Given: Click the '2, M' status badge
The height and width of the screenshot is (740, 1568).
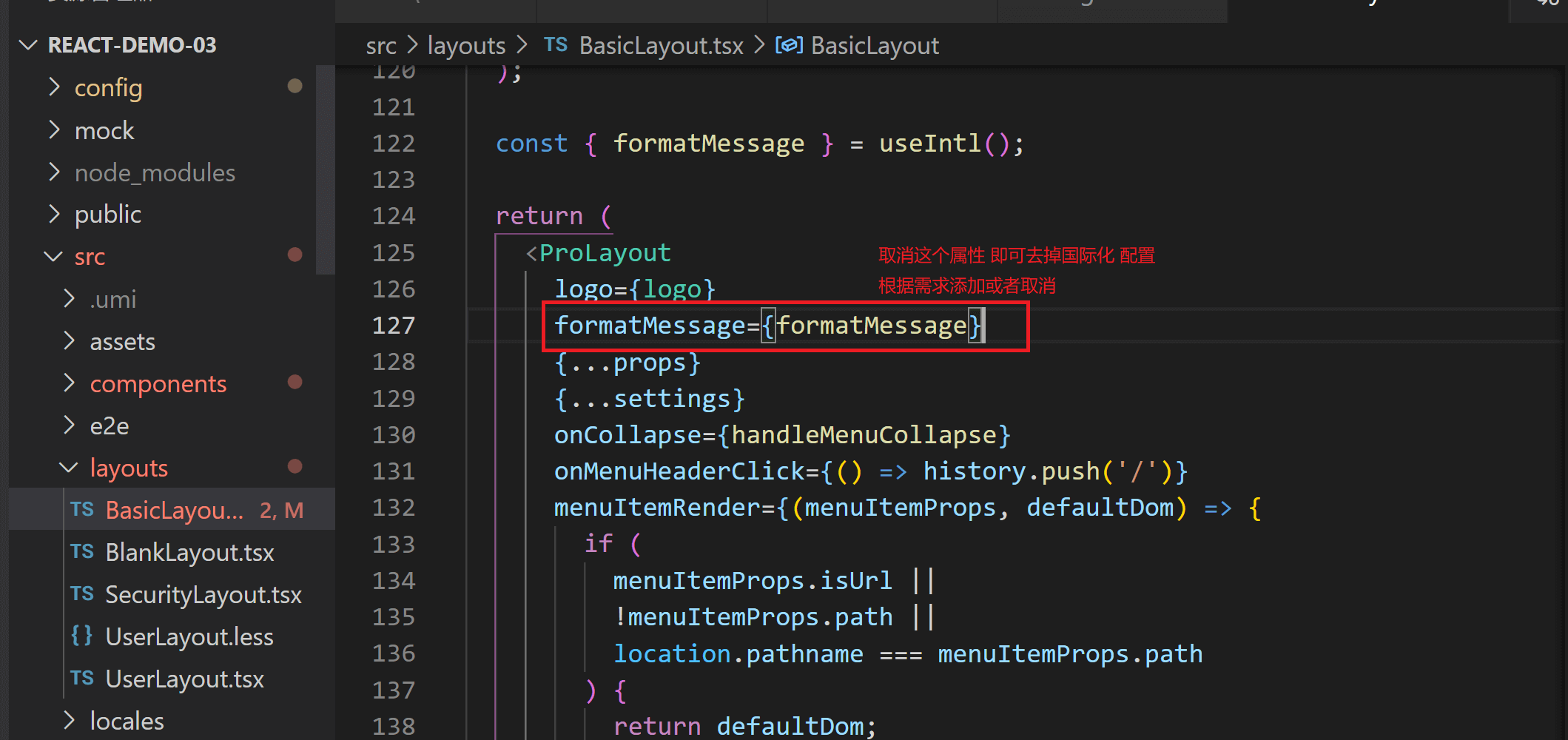Looking at the screenshot, I should pyautogui.click(x=281, y=511).
